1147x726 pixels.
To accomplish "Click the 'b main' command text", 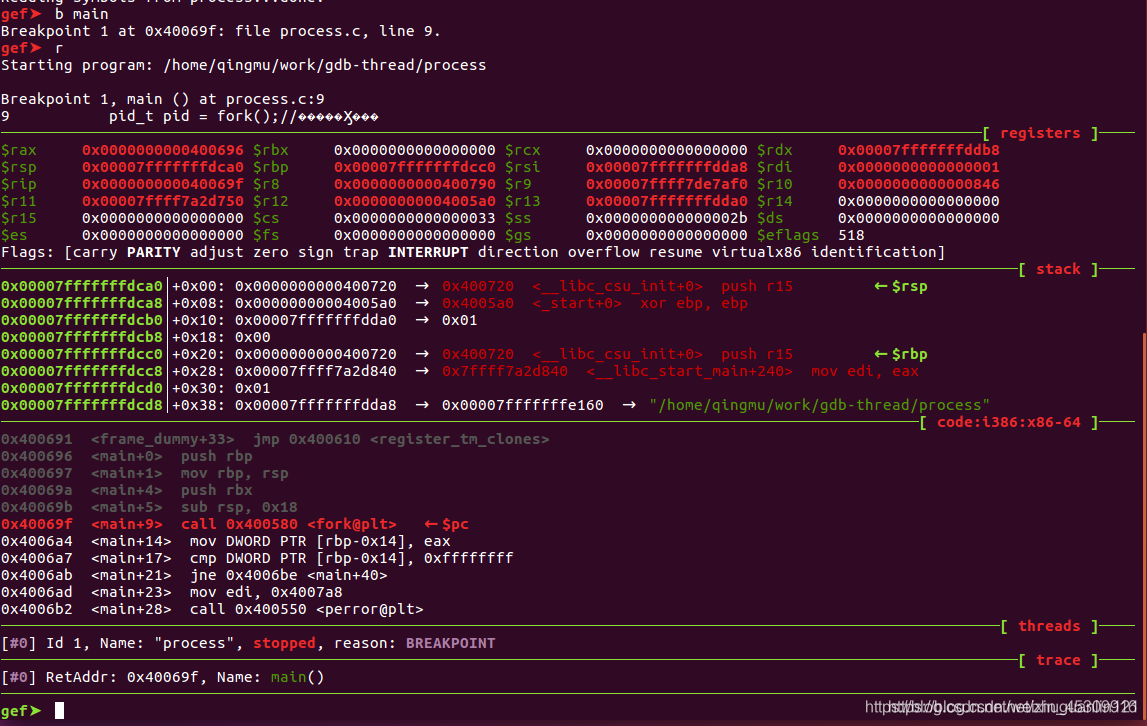I will [x=82, y=14].
